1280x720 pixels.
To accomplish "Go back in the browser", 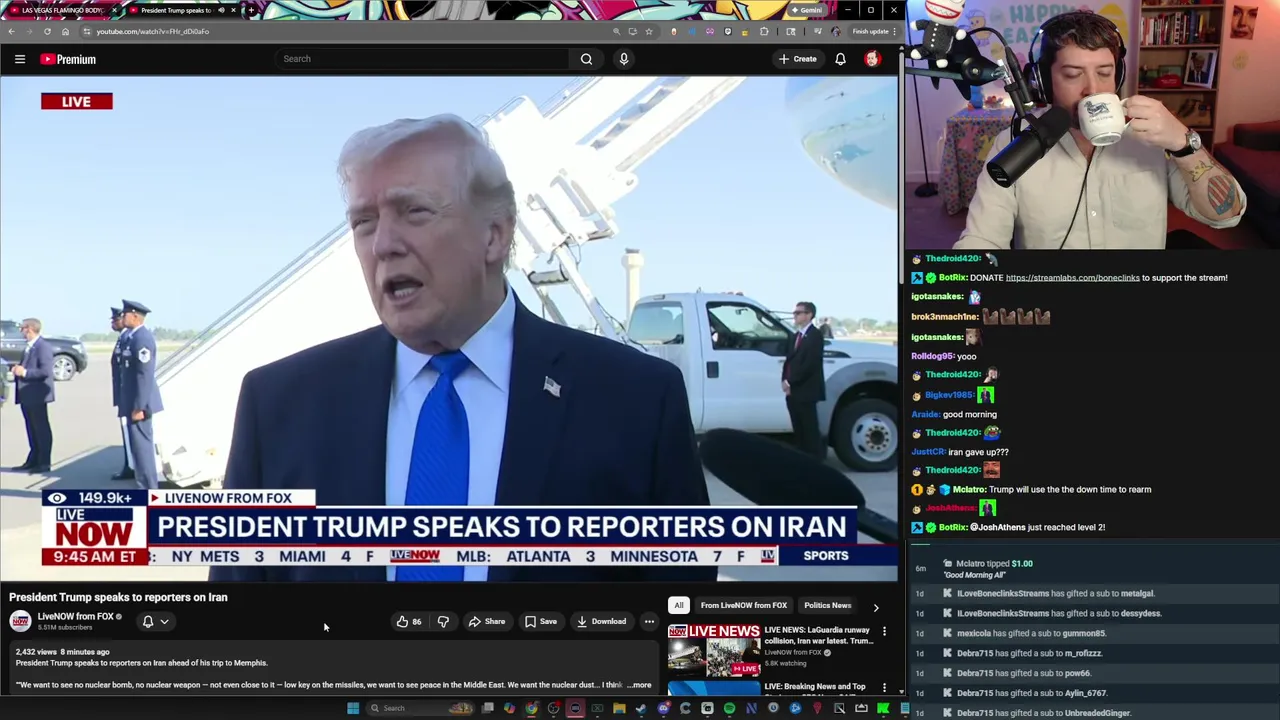I will pos(11,31).
